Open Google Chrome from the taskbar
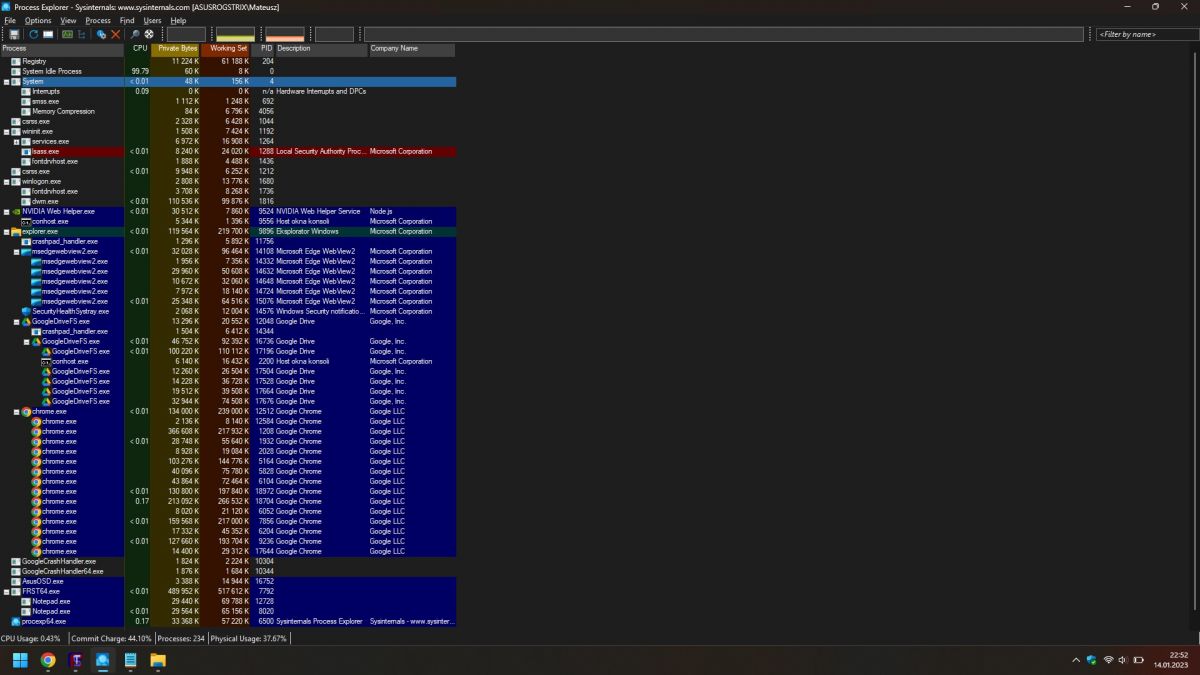Image resolution: width=1200 pixels, height=675 pixels. click(x=48, y=660)
